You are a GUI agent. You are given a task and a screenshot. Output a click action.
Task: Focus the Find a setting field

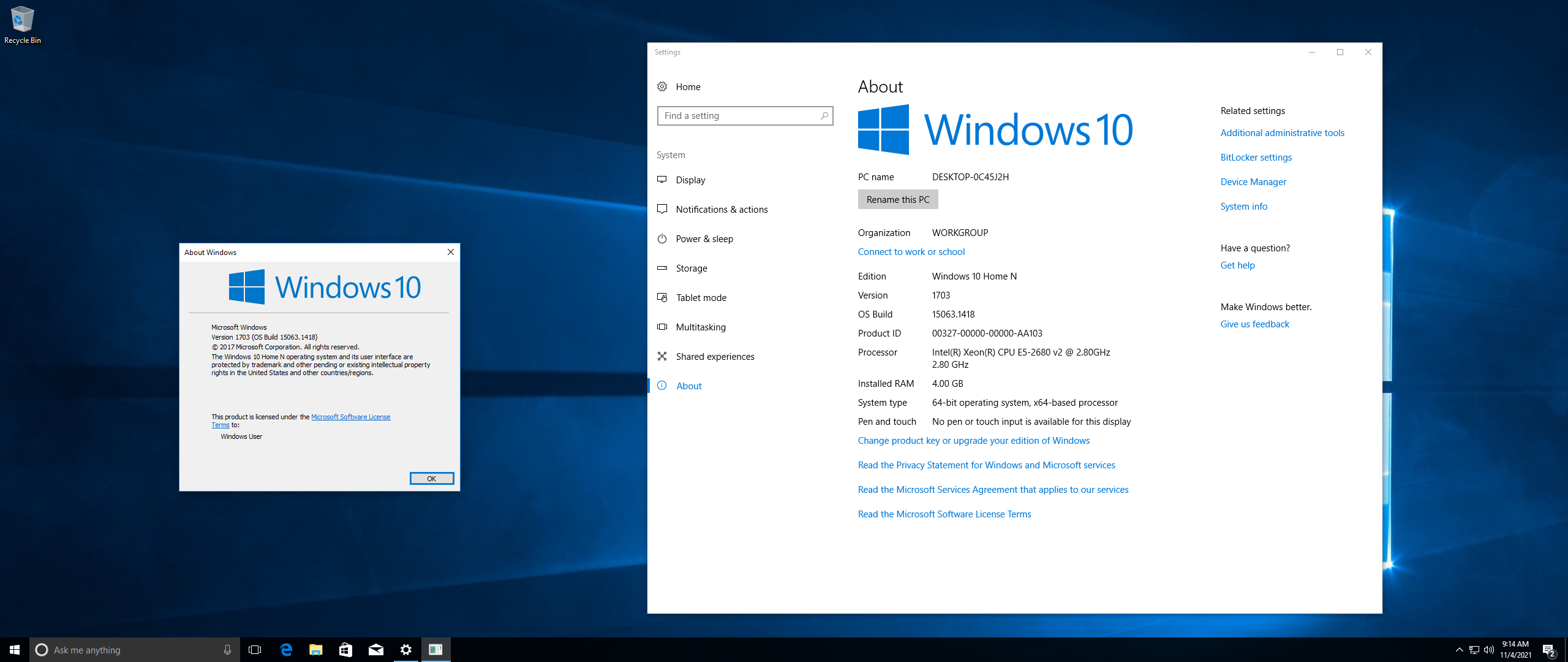(745, 116)
